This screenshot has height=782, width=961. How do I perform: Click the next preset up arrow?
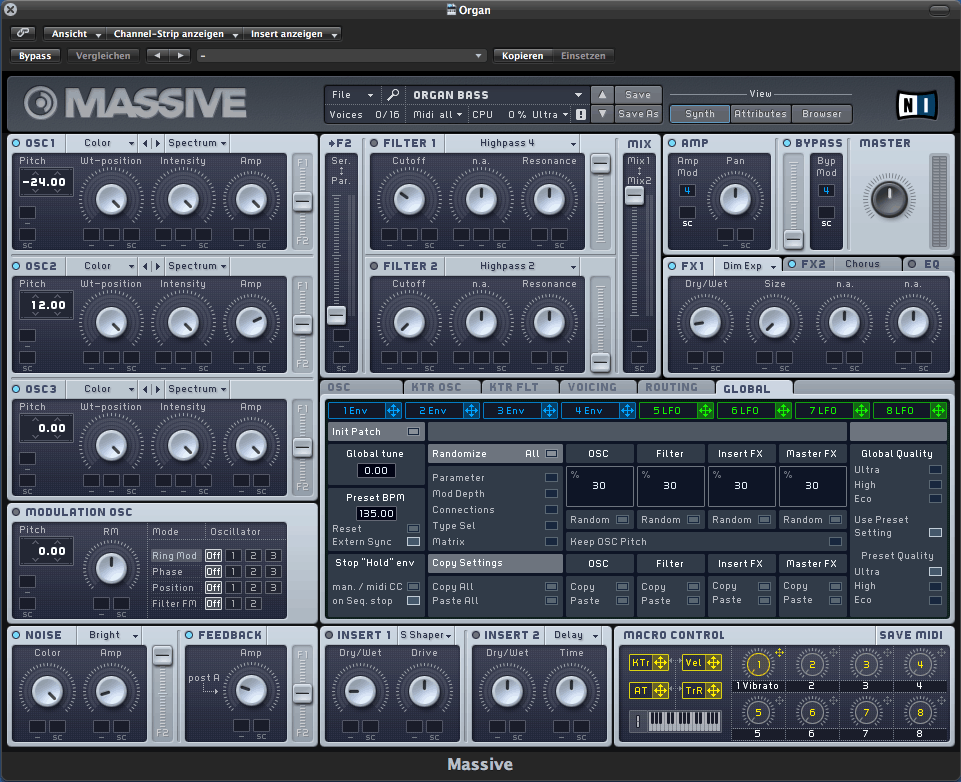pyautogui.click(x=601, y=95)
